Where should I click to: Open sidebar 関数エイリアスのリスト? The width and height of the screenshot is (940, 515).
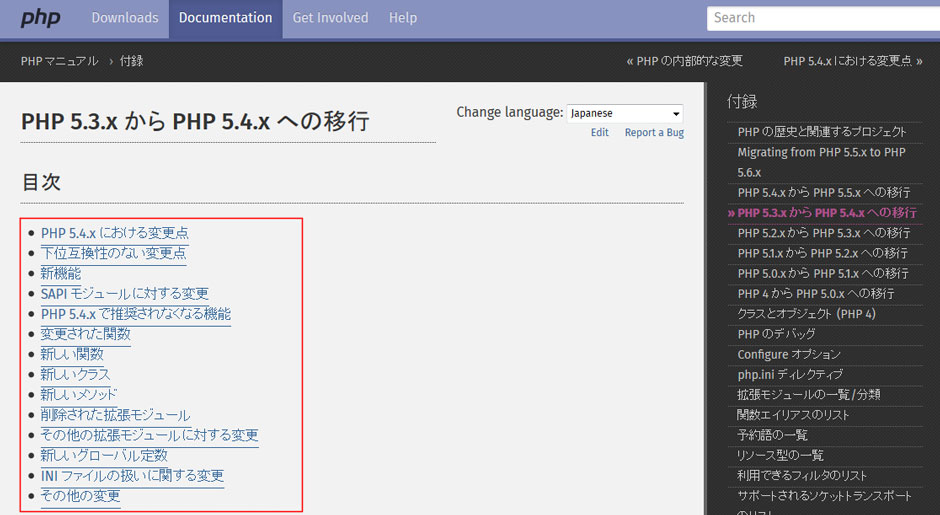coord(793,415)
